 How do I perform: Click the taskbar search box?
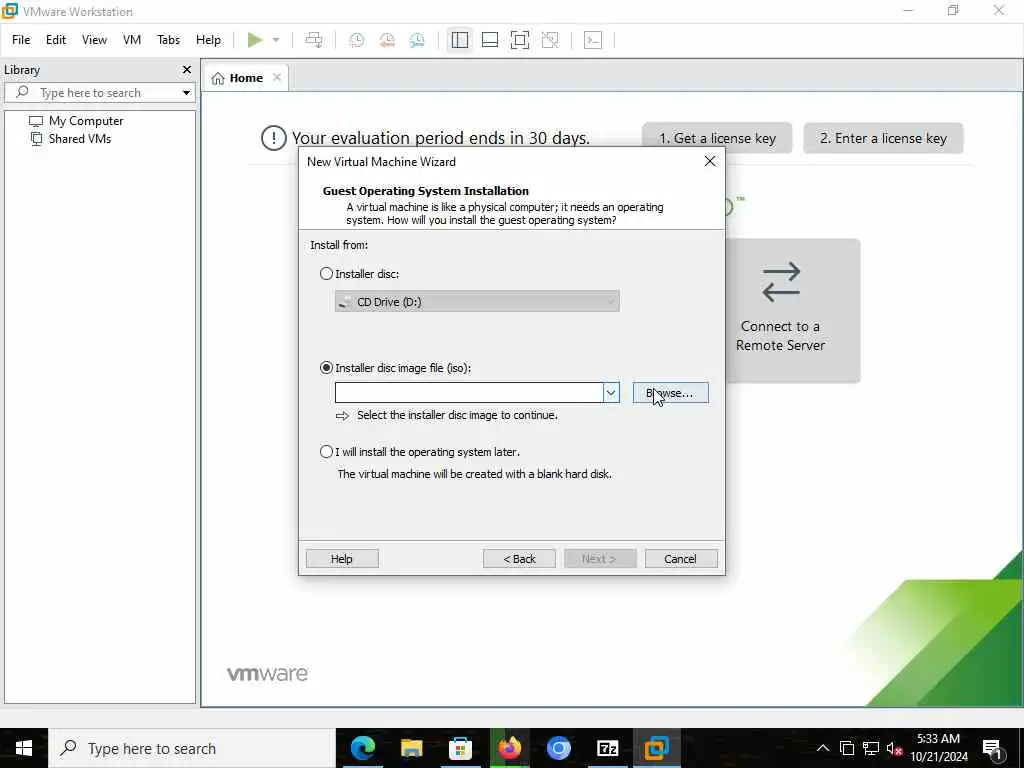pyautogui.click(x=192, y=748)
